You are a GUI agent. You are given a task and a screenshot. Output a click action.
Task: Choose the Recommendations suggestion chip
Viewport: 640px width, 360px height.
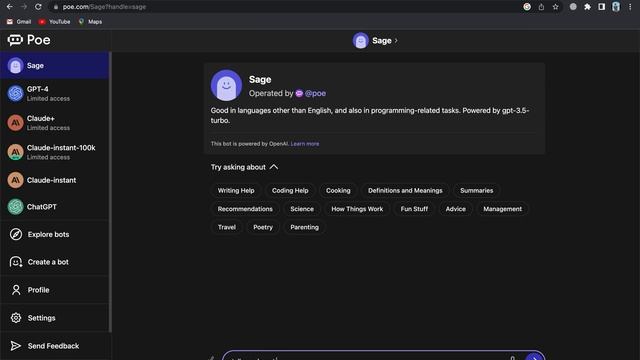245,209
